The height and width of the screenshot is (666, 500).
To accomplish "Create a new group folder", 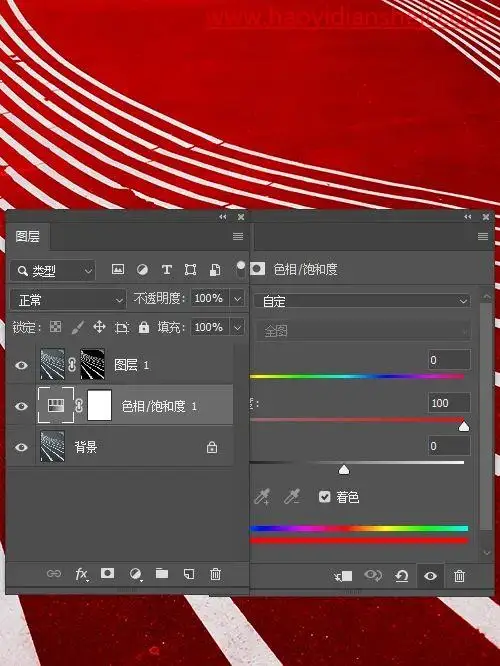I will click(x=162, y=574).
